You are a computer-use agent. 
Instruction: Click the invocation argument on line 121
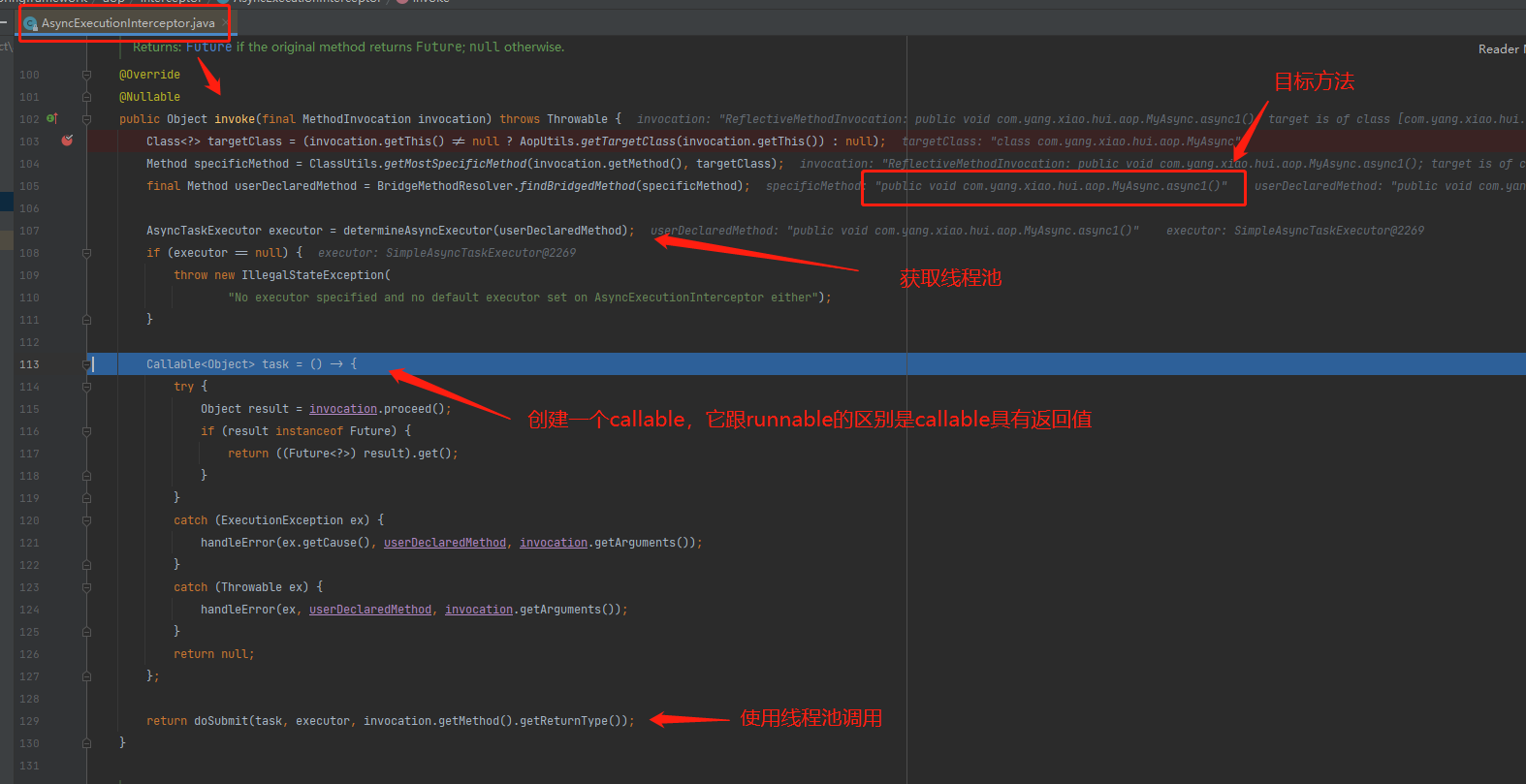[554, 543]
